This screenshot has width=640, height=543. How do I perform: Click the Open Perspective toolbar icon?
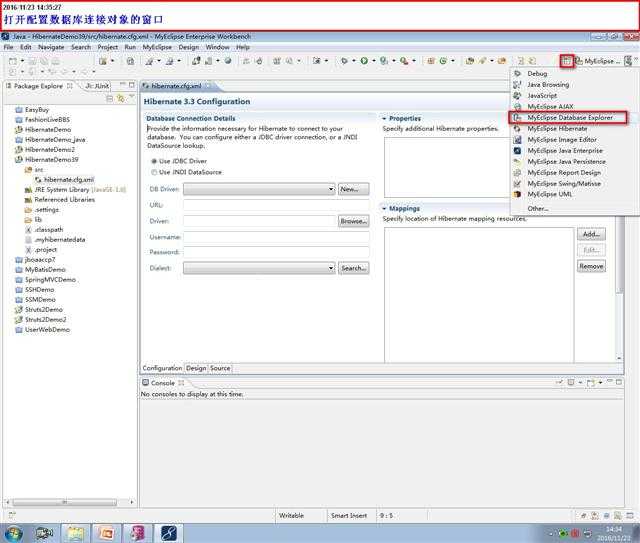567,61
